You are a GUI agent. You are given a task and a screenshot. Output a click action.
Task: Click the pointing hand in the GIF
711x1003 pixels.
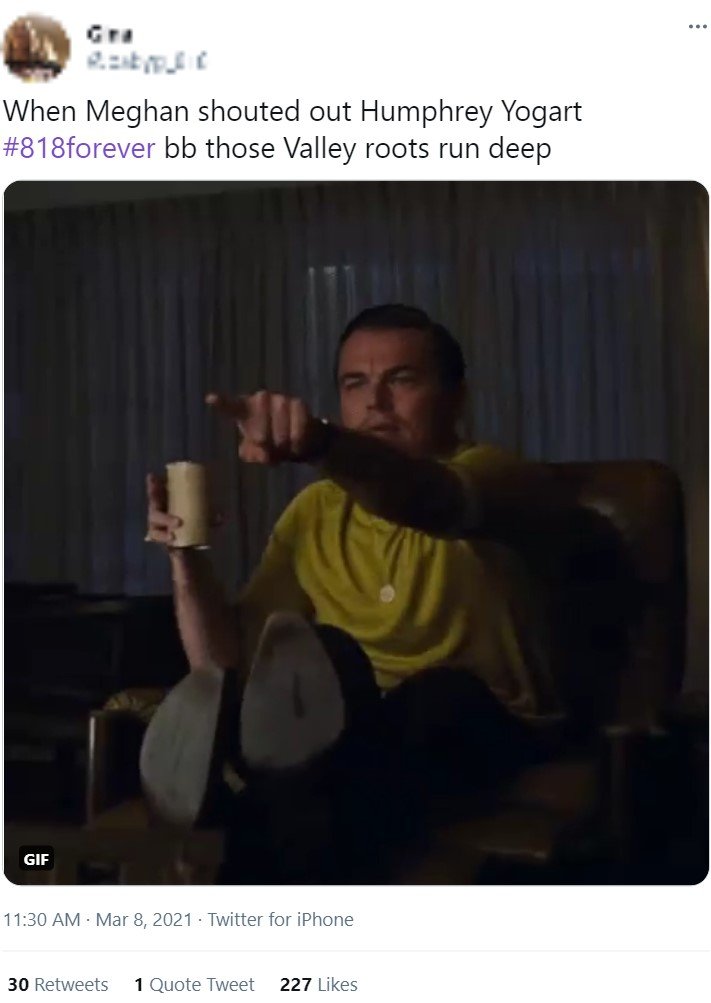[269, 424]
